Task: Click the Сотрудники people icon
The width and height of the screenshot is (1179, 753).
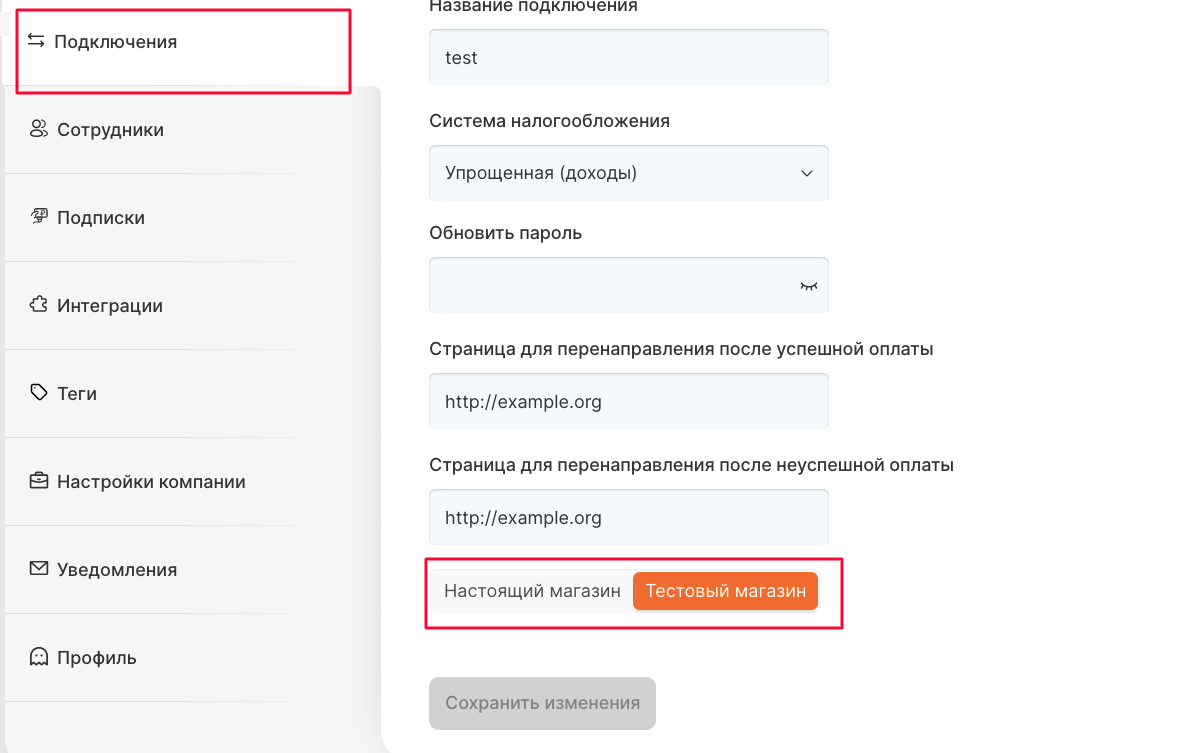Action: tap(39, 129)
